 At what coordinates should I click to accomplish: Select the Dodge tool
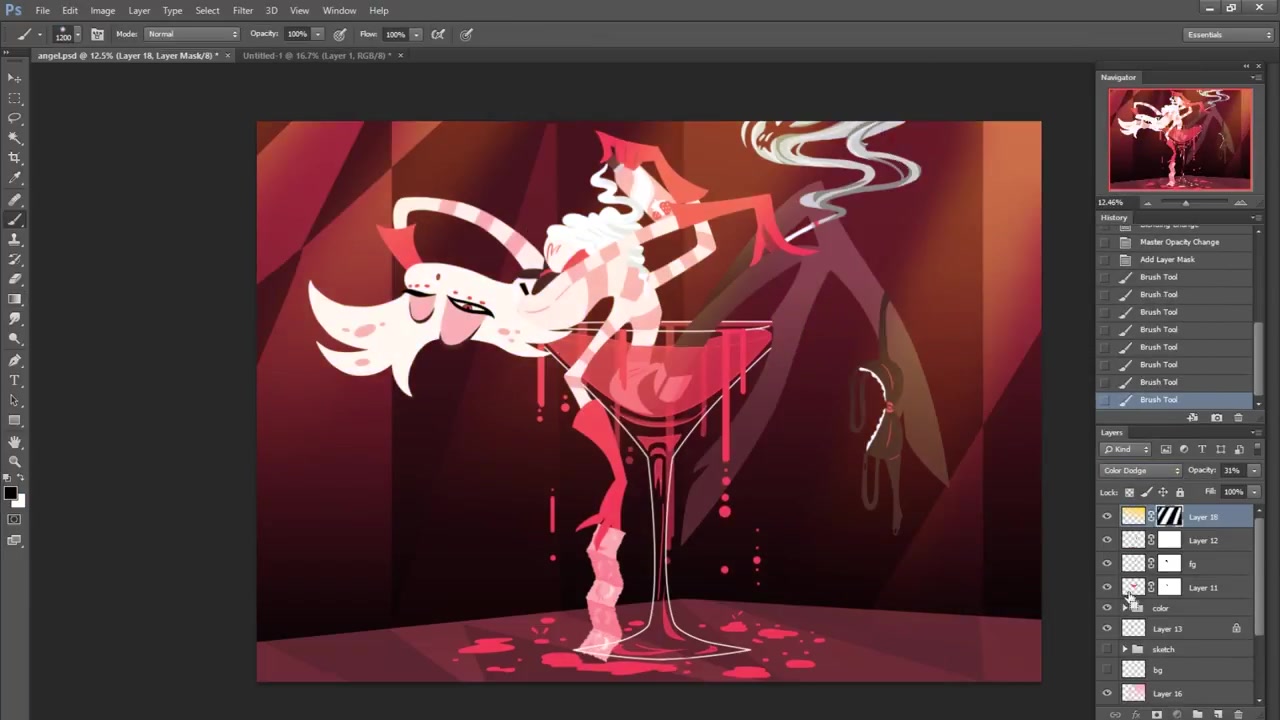point(14,339)
